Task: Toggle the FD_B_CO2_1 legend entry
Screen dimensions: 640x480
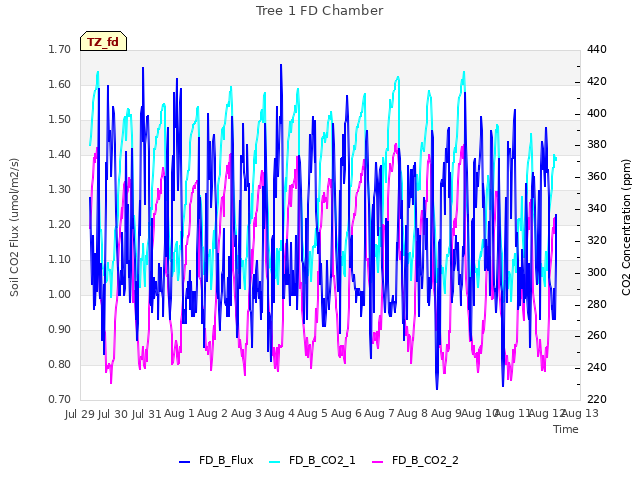Action: [312, 460]
